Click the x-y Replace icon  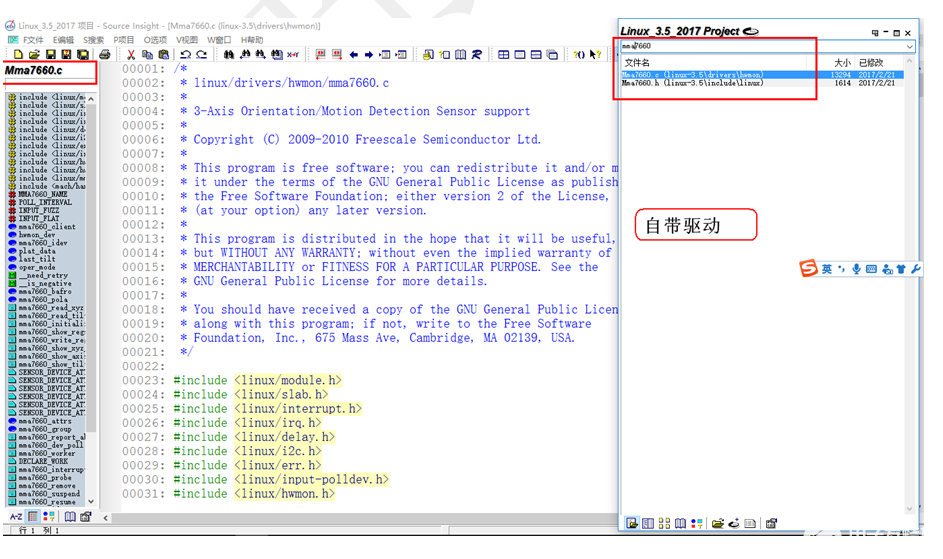point(293,55)
